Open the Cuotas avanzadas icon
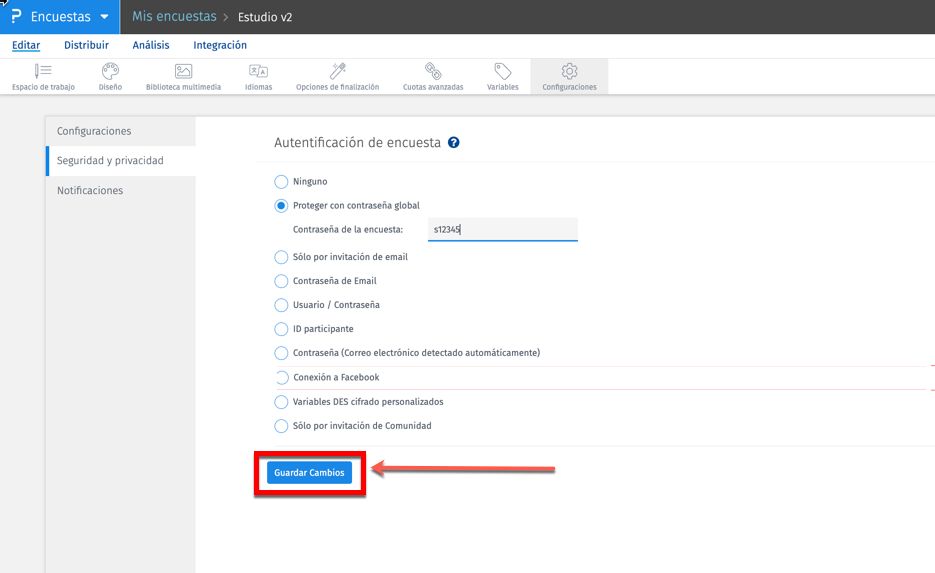935x573 pixels. (x=433, y=72)
